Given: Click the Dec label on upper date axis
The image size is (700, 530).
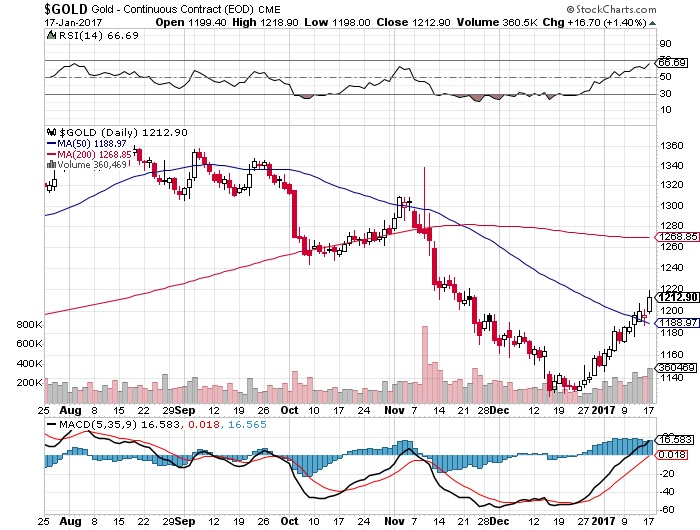Looking at the screenshot, I should click(x=499, y=410).
